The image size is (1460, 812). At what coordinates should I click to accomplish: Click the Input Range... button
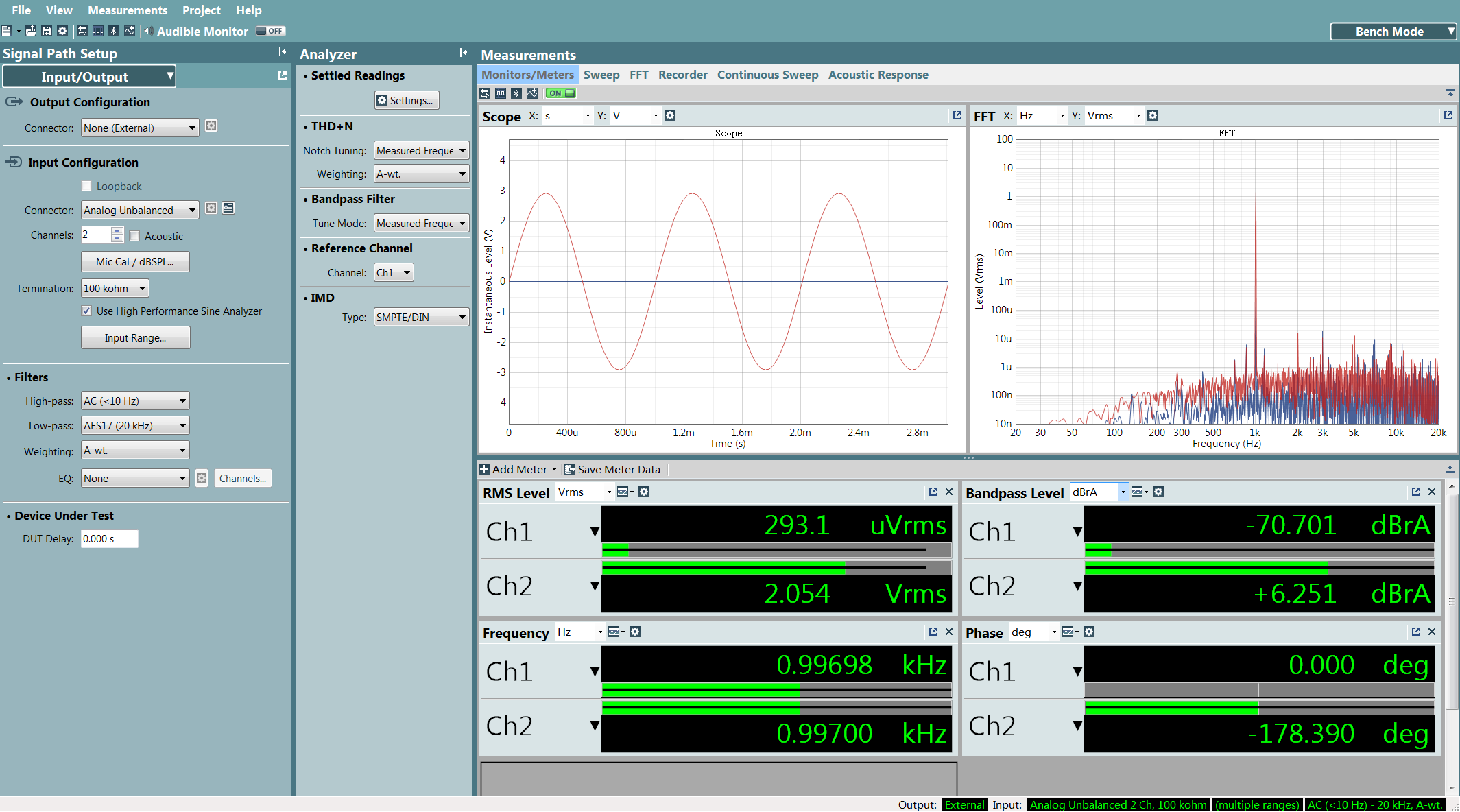point(135,337)
